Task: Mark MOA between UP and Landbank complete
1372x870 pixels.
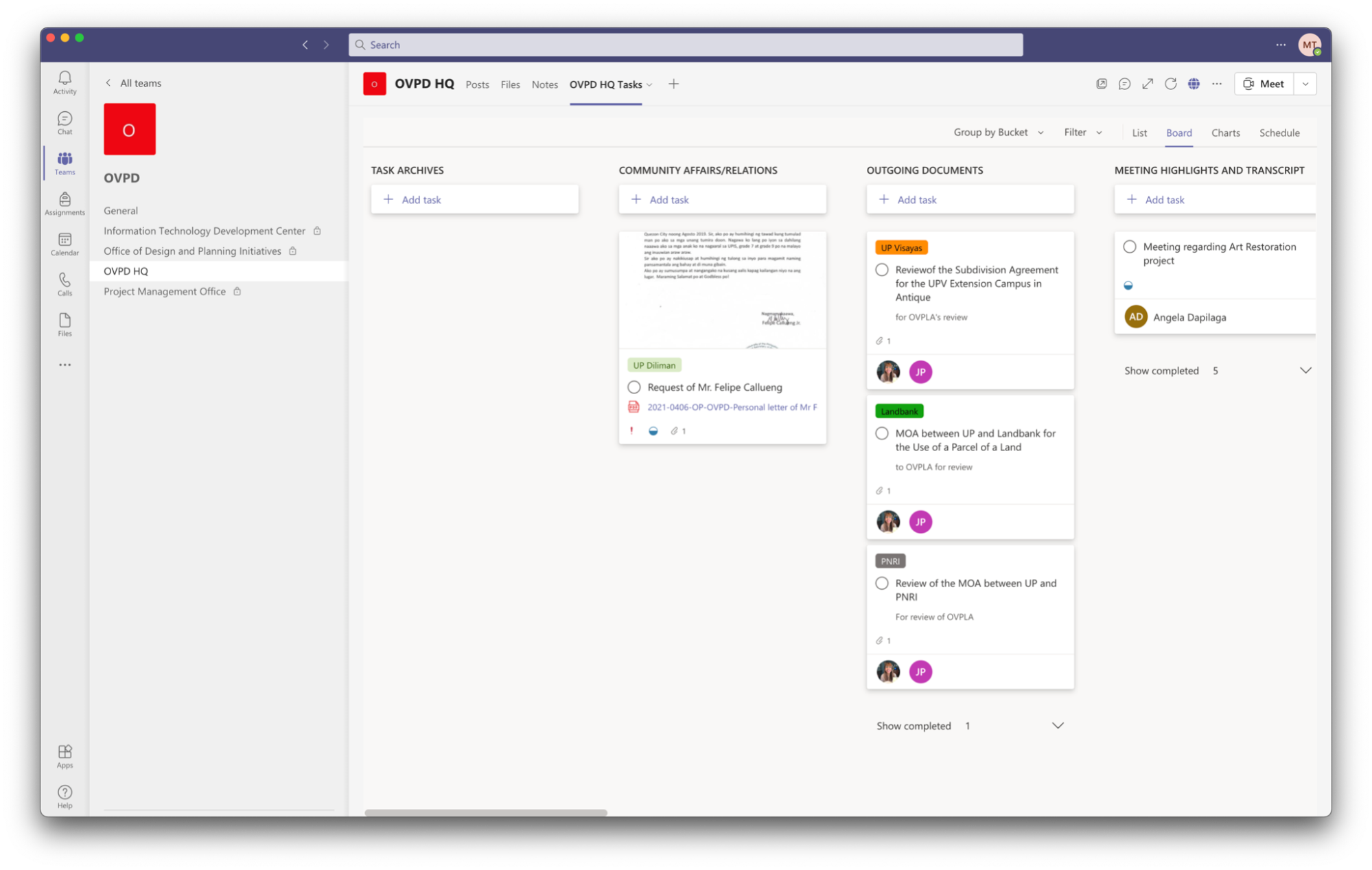Action: 882,433
